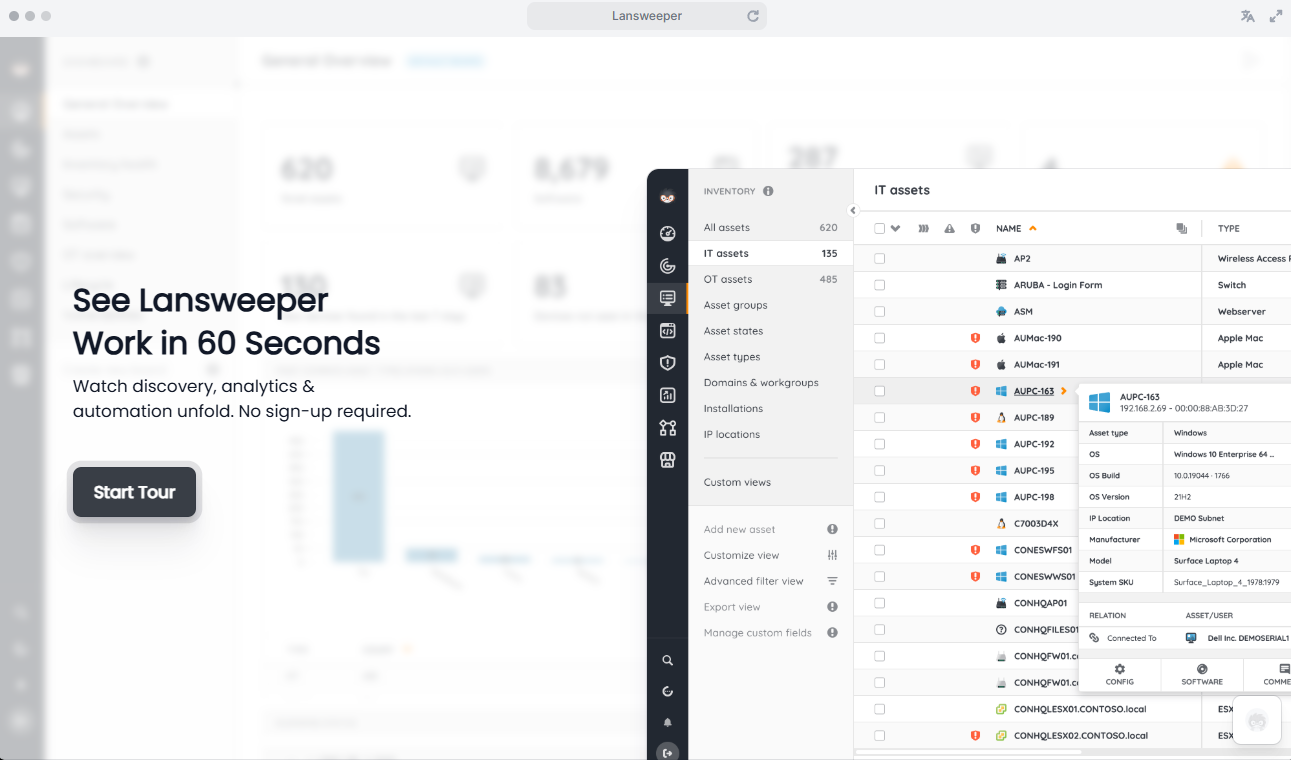Click the search magnifier icon in sidebar

[x=668, y=661]
